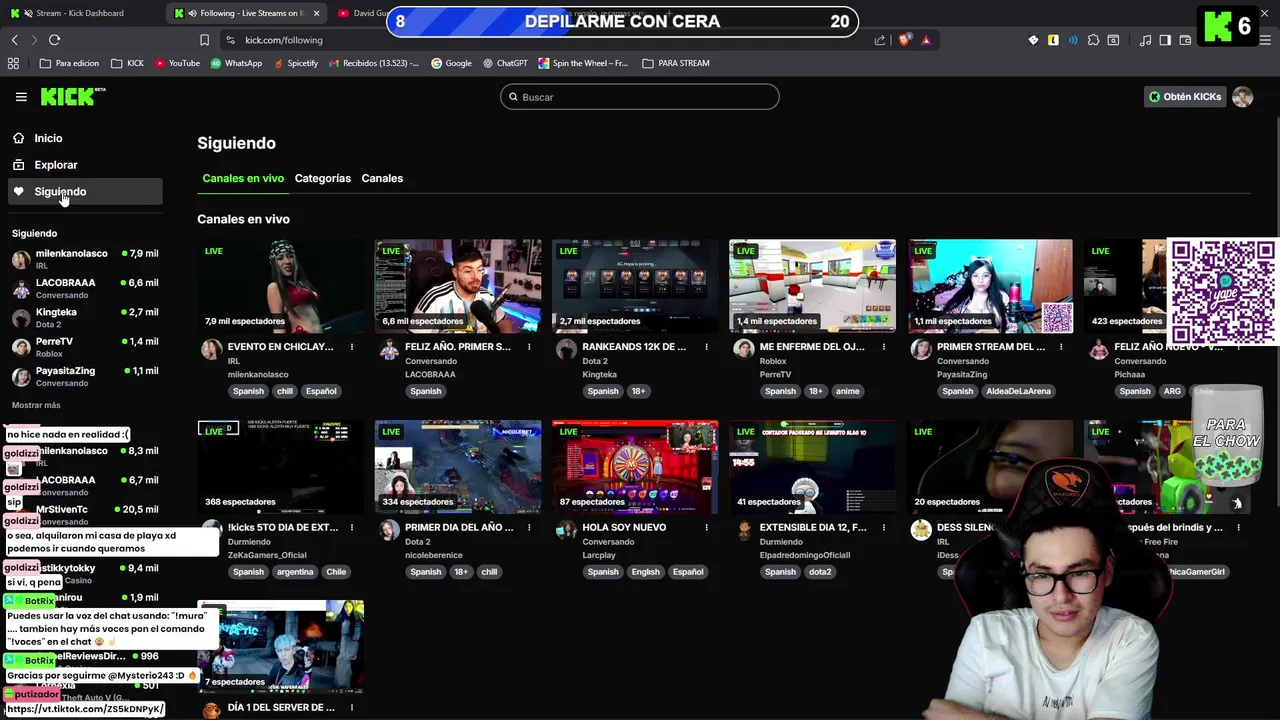Click browser back arrow button

[x=14, y=40]
